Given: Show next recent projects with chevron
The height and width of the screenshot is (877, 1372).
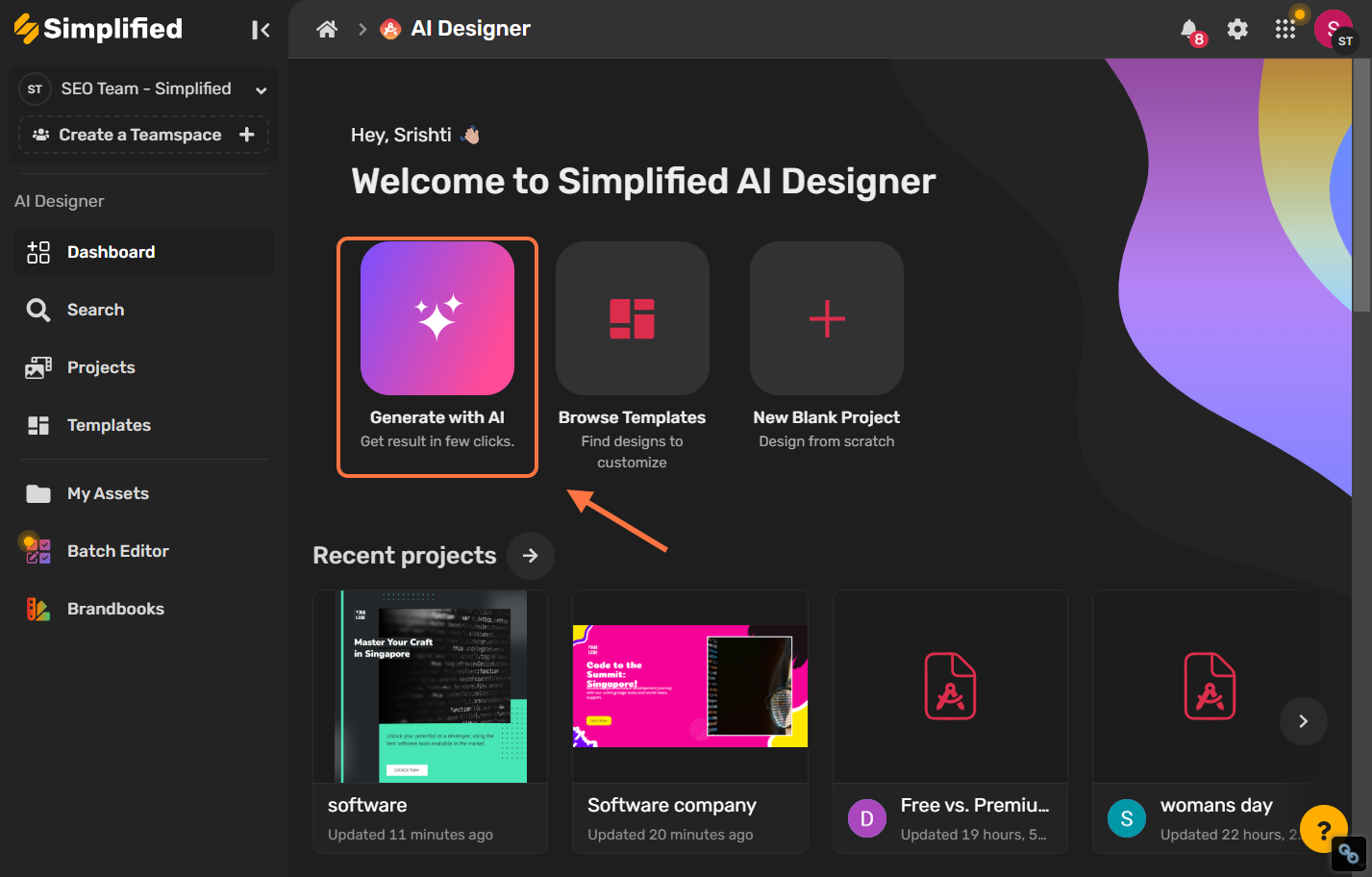Looking at the screenshot, I should pyautogui.click(x=1304, y=721).
